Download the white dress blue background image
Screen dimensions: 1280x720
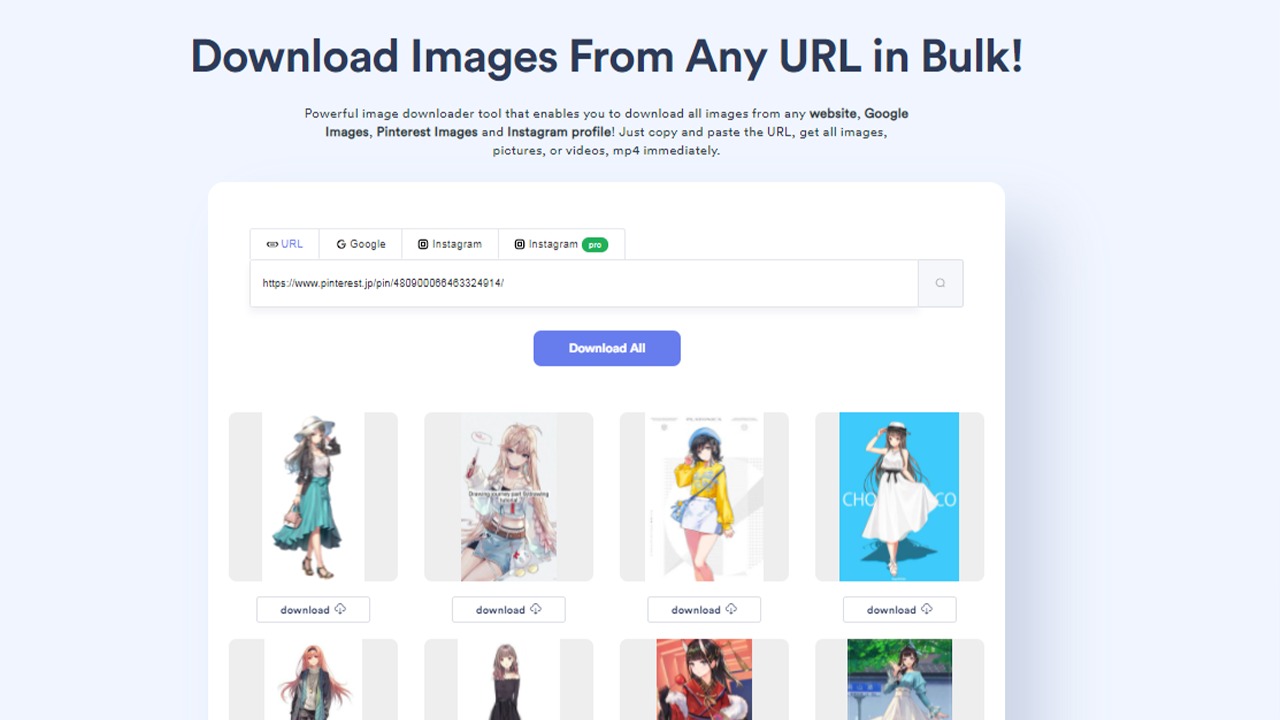click(900, 610)
